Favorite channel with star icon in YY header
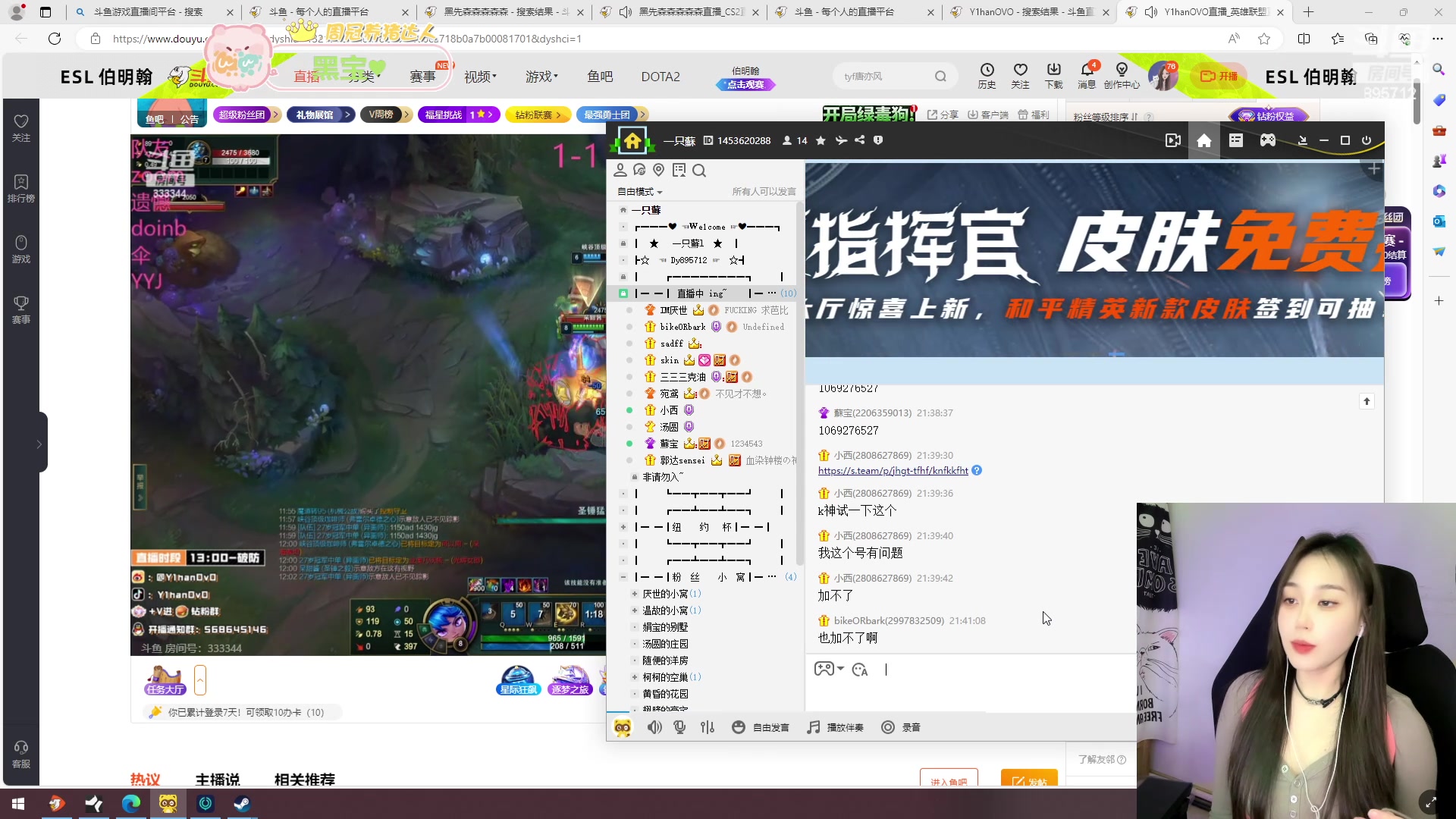This screenshot has height=819, width=1456. 821,140
